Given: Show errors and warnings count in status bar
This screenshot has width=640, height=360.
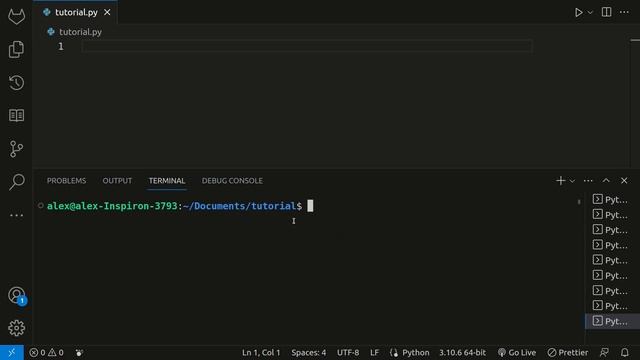Looking at the screenshot, I should (x=46, y=352).
